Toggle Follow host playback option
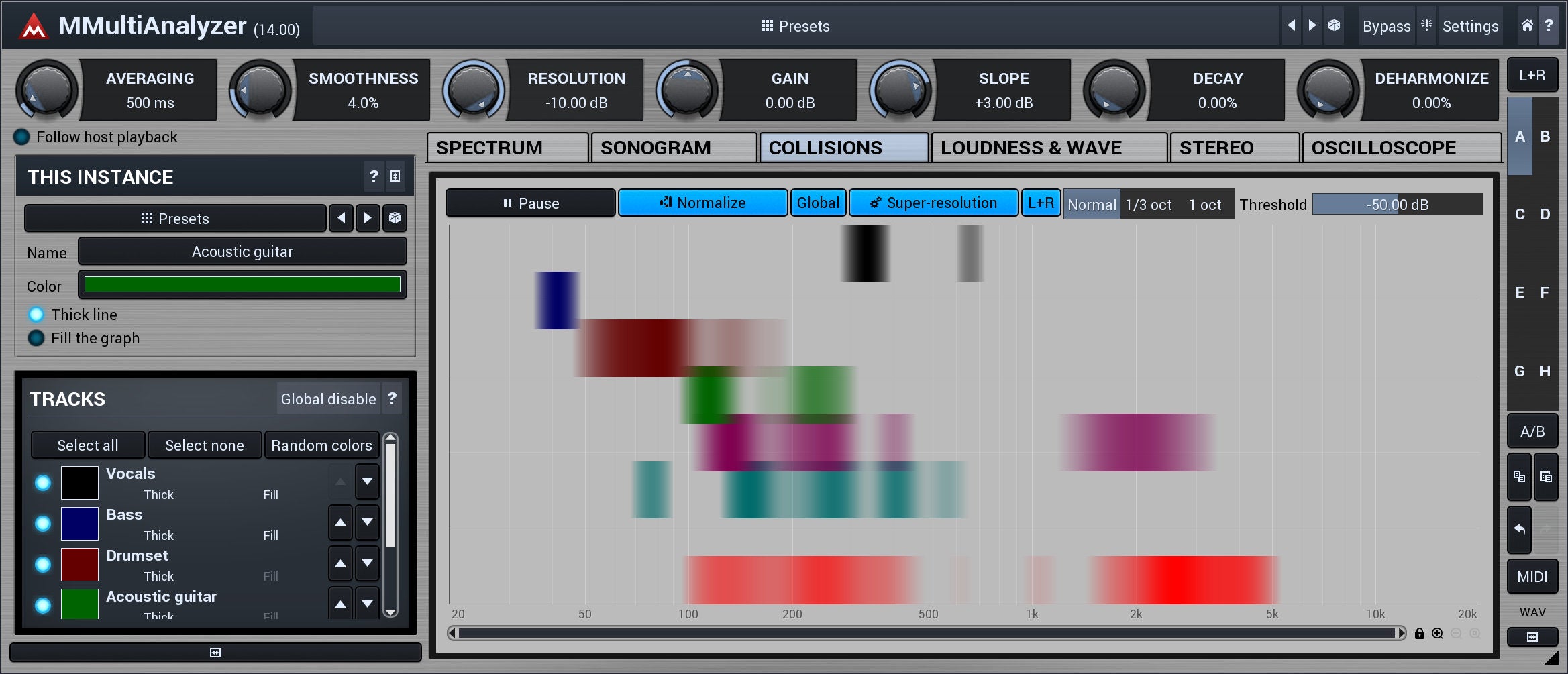 tap(21, 137)
